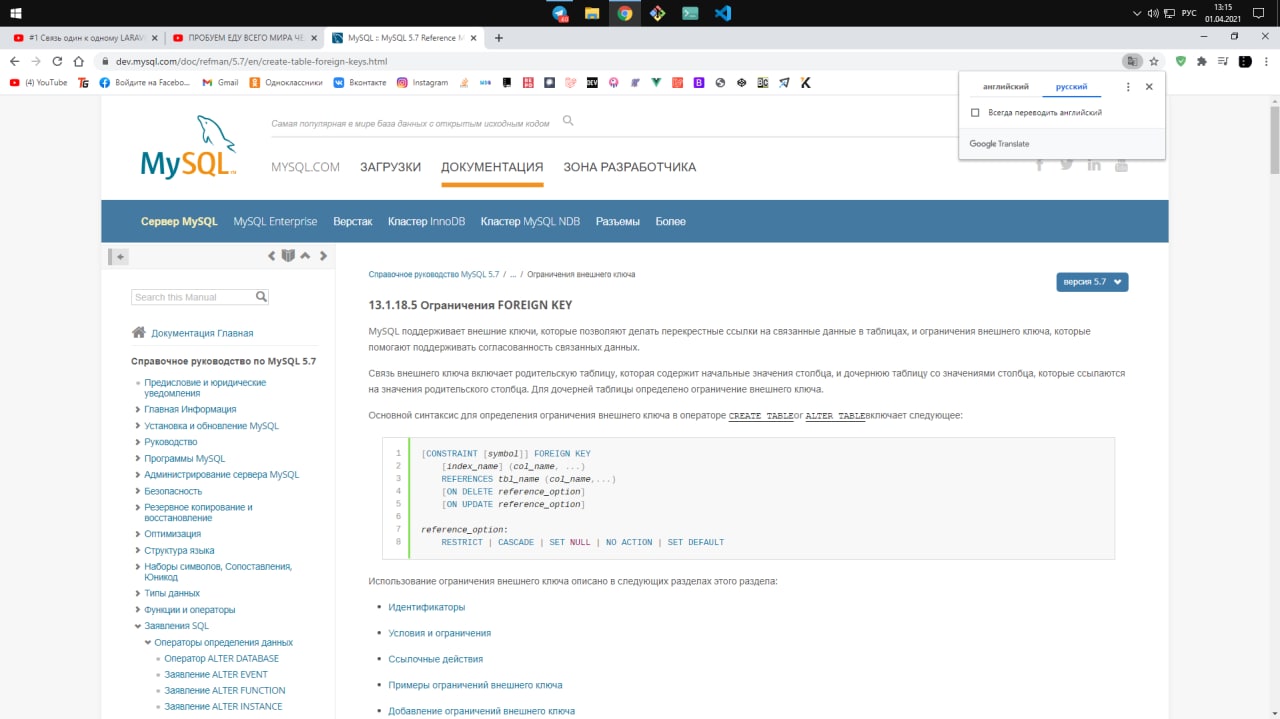Image resolution: width=1280 pixels, height=719 pixels.
Task: Open the Условия и ограничения link
Action: pyautogui.click(x=439, y=633)
